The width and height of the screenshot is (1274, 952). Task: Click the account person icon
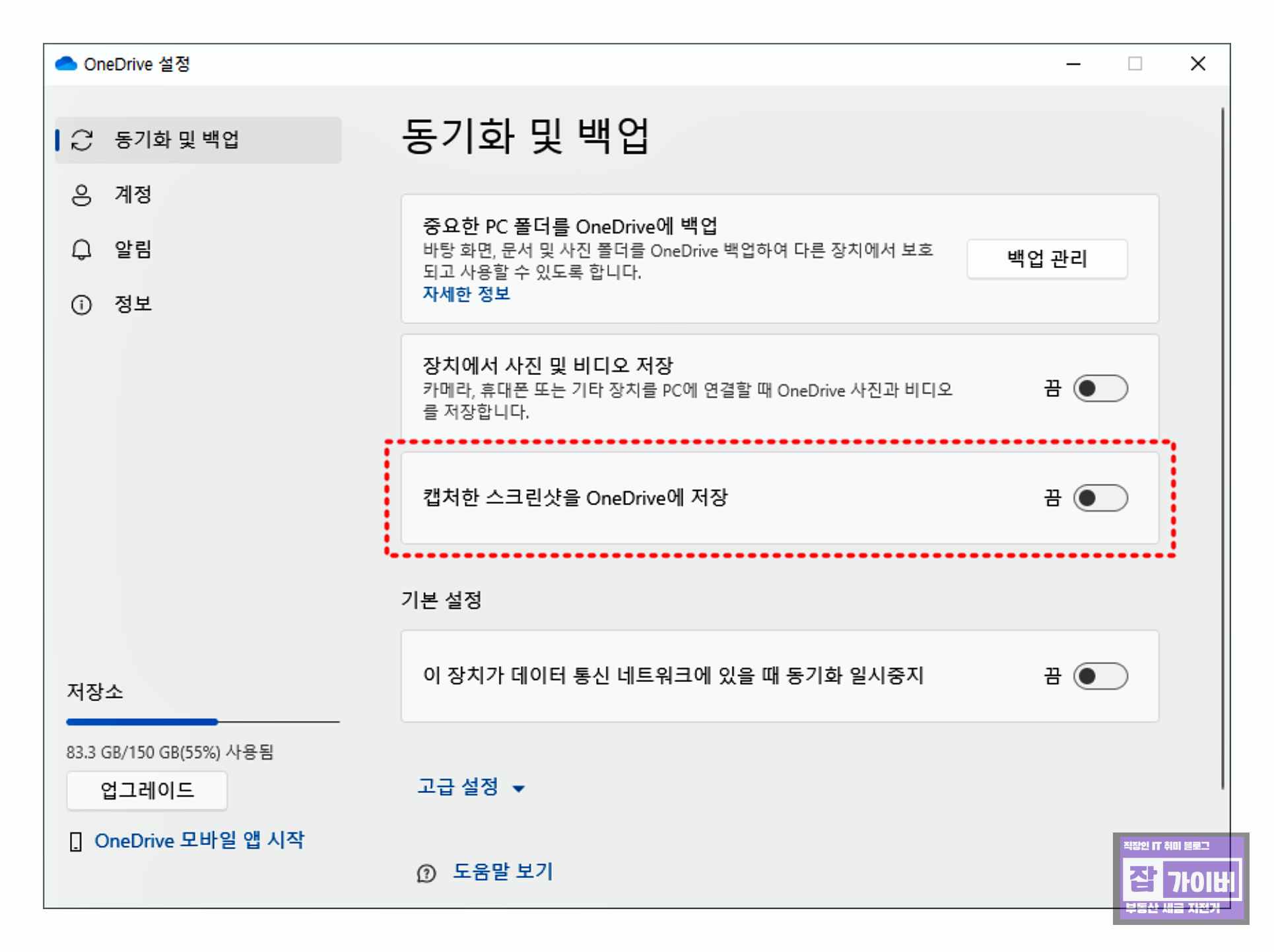pos(81,195)
